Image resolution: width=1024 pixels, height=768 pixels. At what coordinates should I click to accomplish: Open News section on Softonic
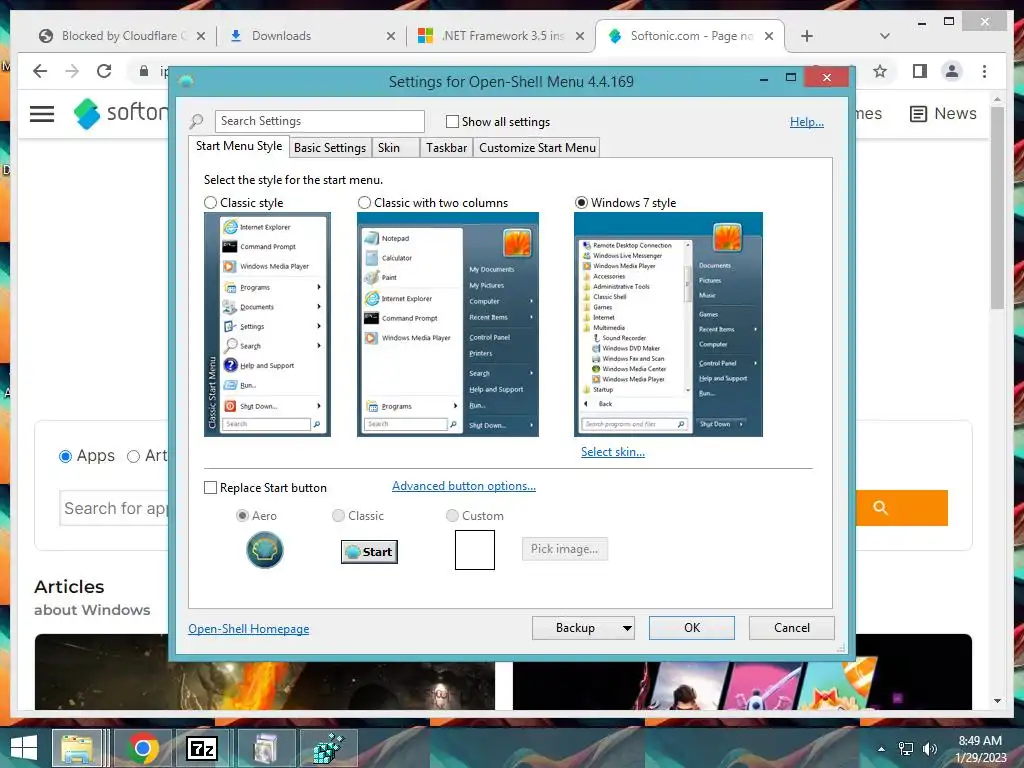point(943,114)
